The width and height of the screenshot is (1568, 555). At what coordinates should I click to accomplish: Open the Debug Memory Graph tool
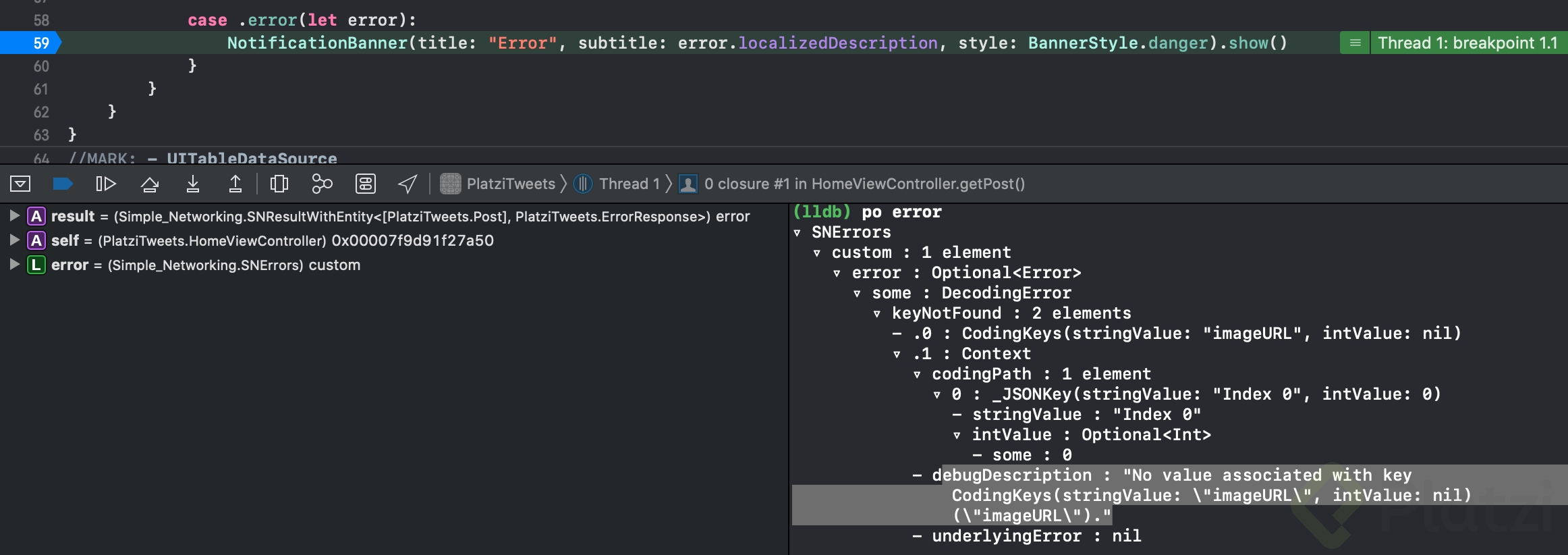click(x=322, y=184)
